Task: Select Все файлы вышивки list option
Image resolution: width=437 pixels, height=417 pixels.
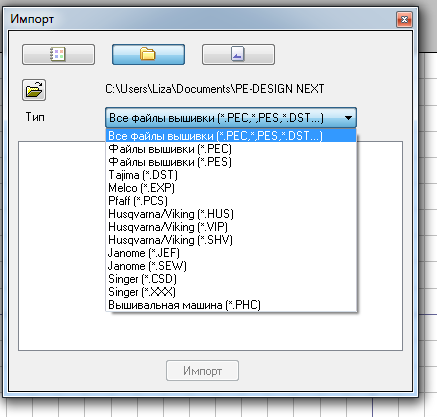Action: pos(231,136)
